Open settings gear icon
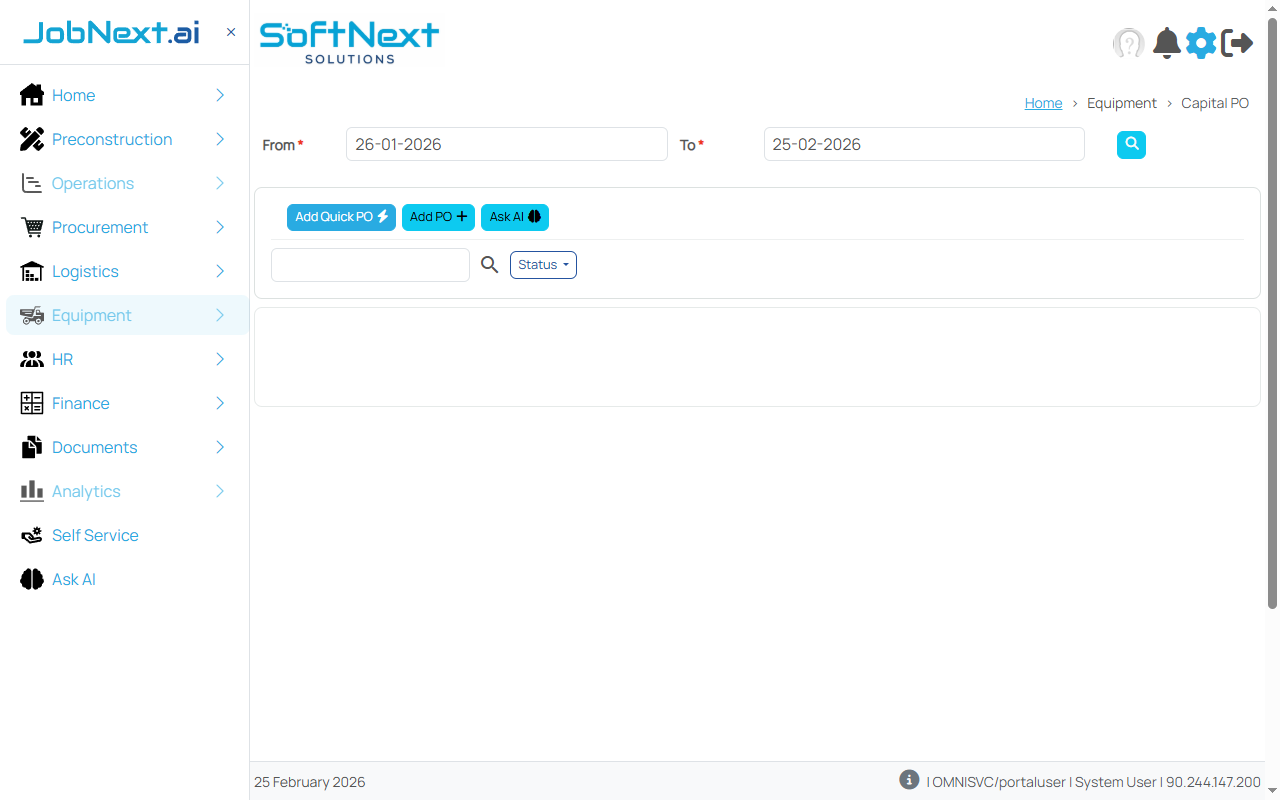The height and width of the screenshot is (800, 1280). click(1201, 43)
